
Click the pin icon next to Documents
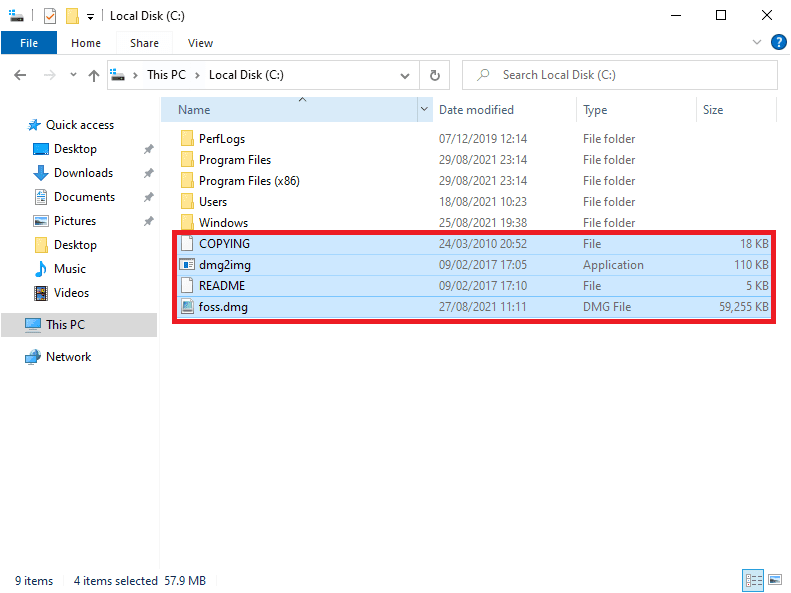148,197
